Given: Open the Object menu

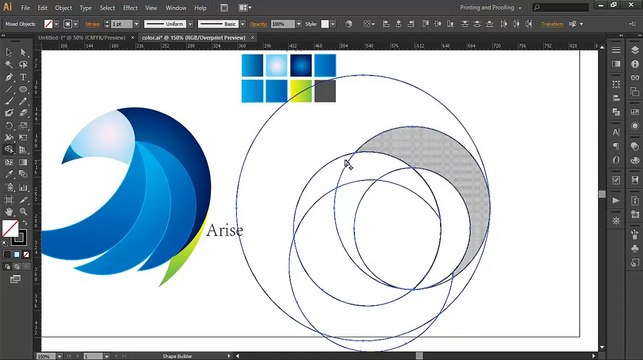Looking at the screenshot, I should click(x=63, y=8).
